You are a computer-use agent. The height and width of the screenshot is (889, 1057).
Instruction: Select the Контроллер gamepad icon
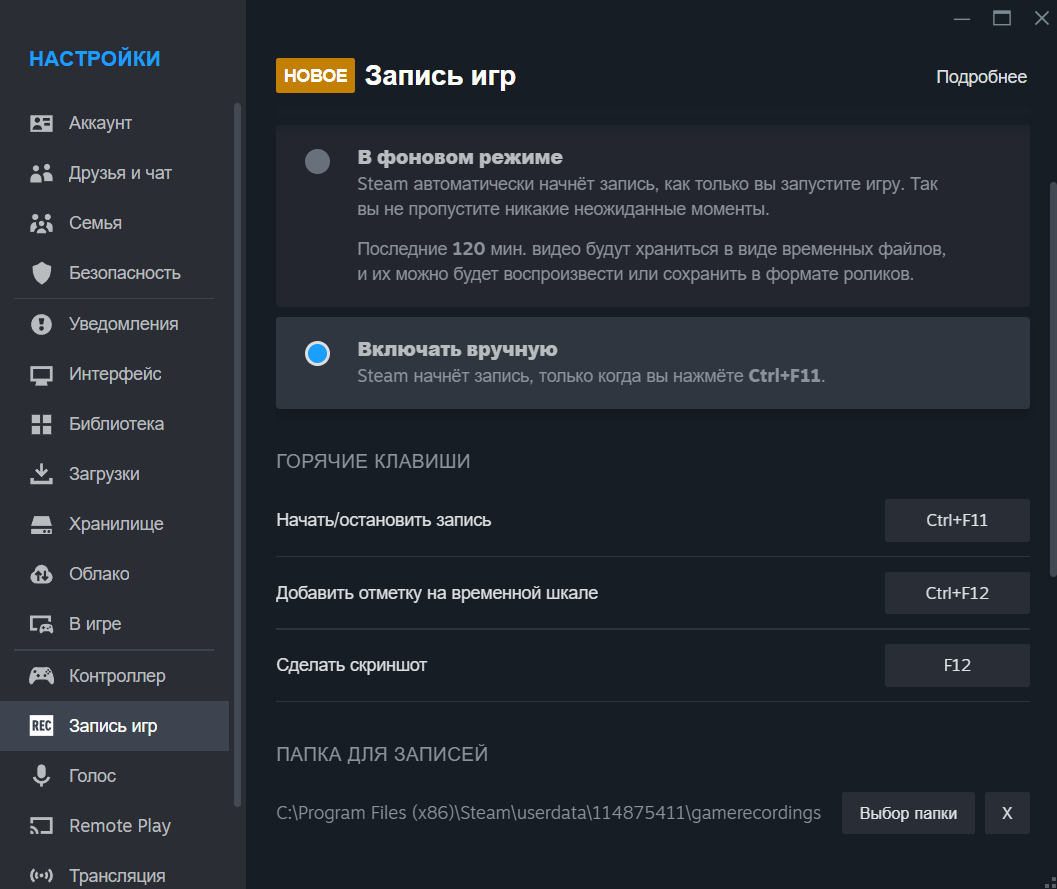41,675
